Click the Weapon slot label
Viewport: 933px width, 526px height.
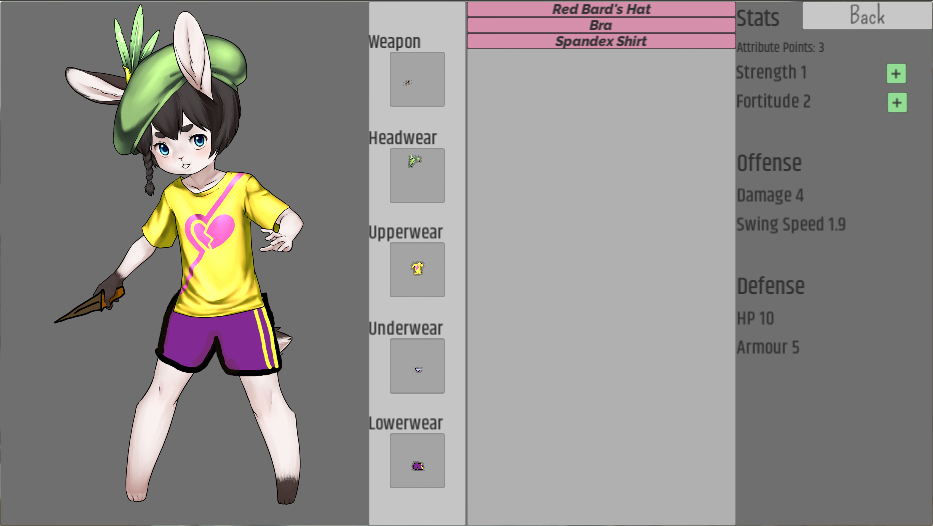coord(395,42)
